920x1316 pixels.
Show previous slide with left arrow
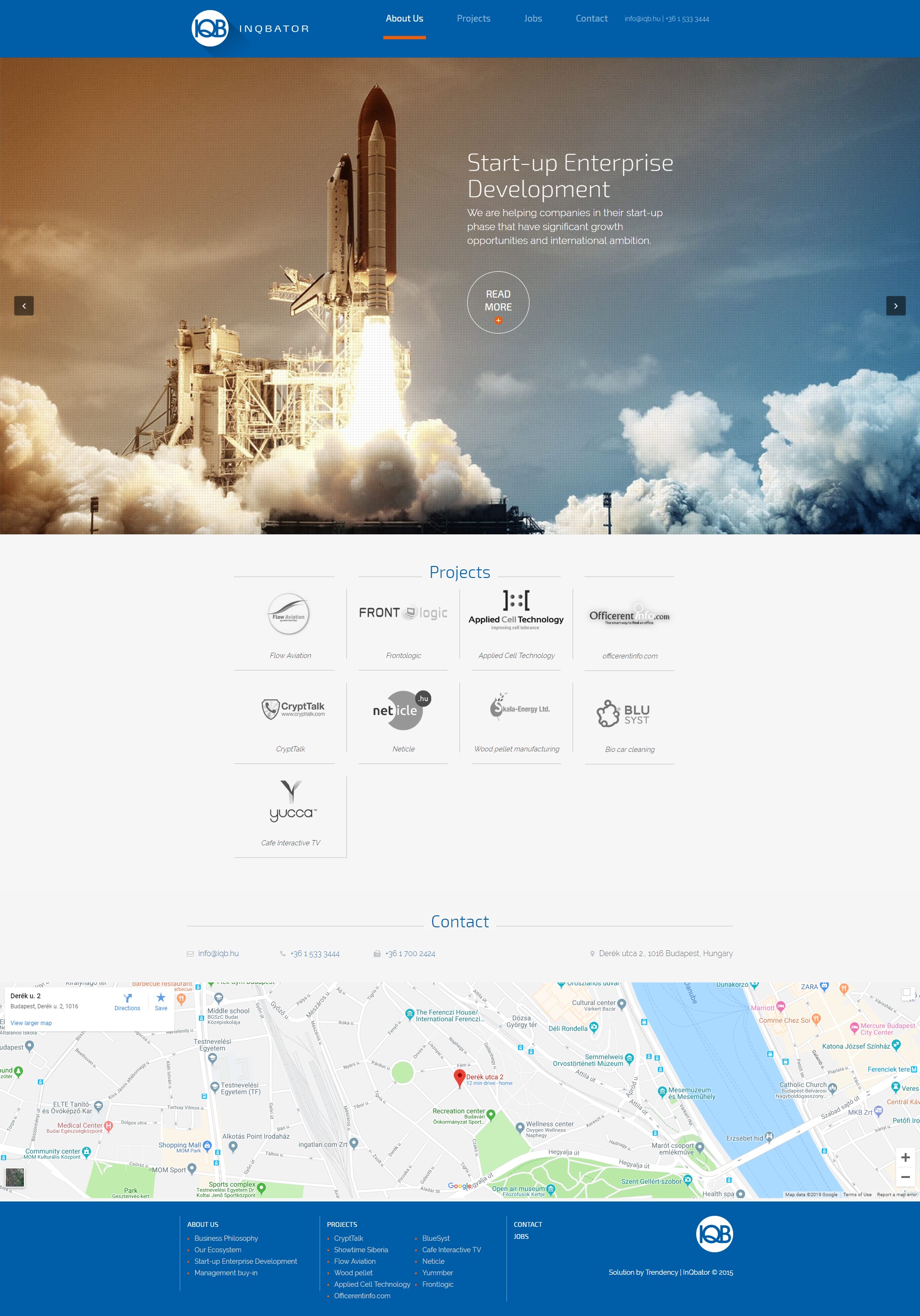(x=24, y=305)
